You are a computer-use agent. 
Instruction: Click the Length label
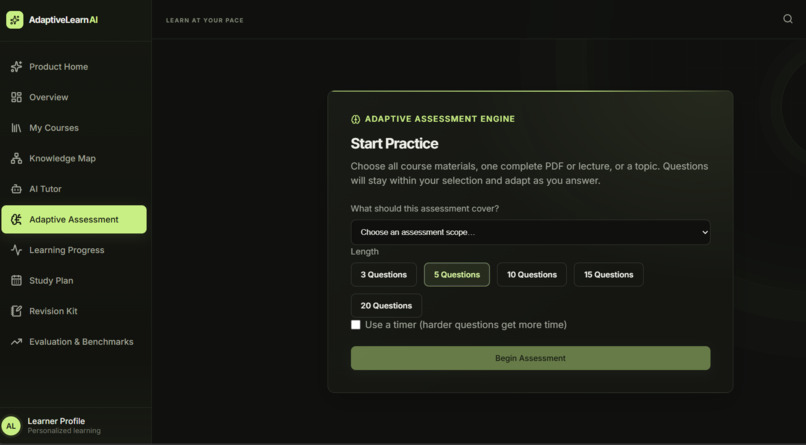coord(364,252)
